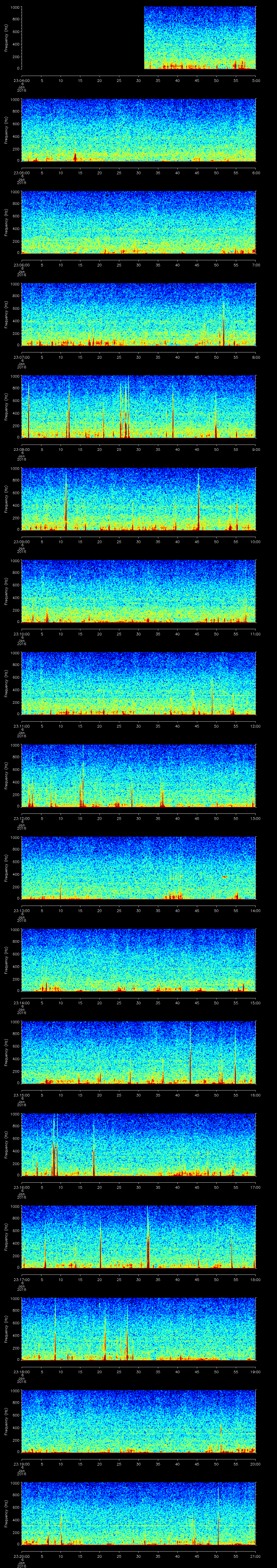Select the spectrogram panel starting at 23:13:00
Image resolution: width=277 pixels, height=1568 pixels.
139,868
